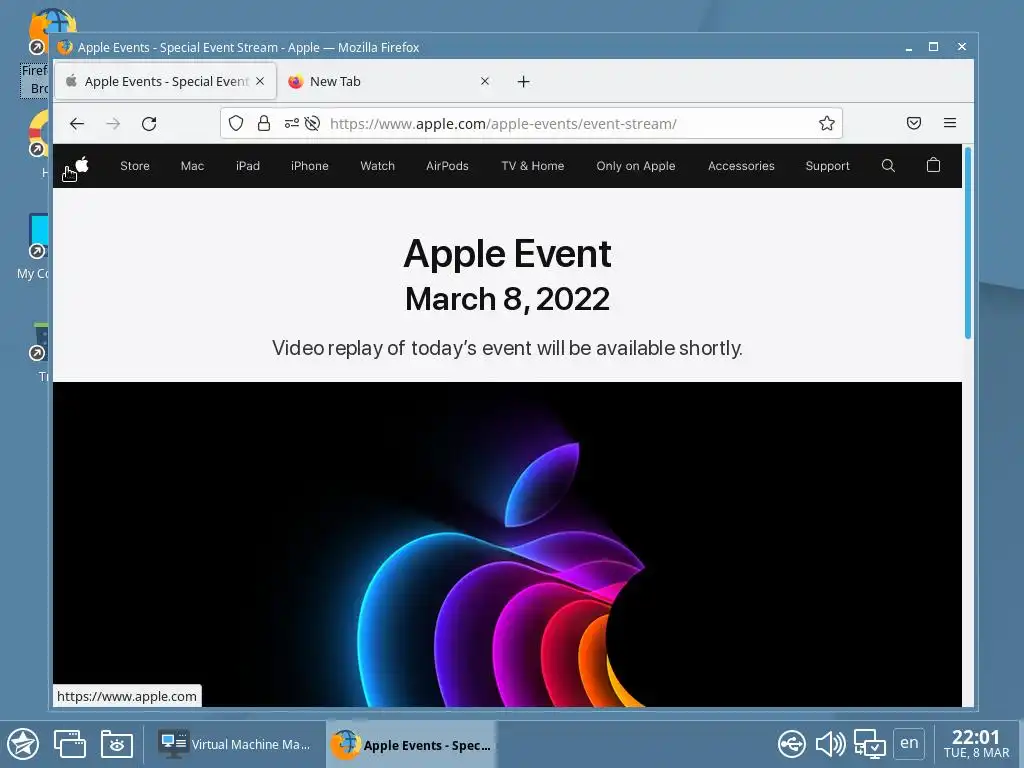Image resolution: width=1024 pixels, height=768 pixels.
Task: Open the network connection tray icon
Action: [870, 744]
